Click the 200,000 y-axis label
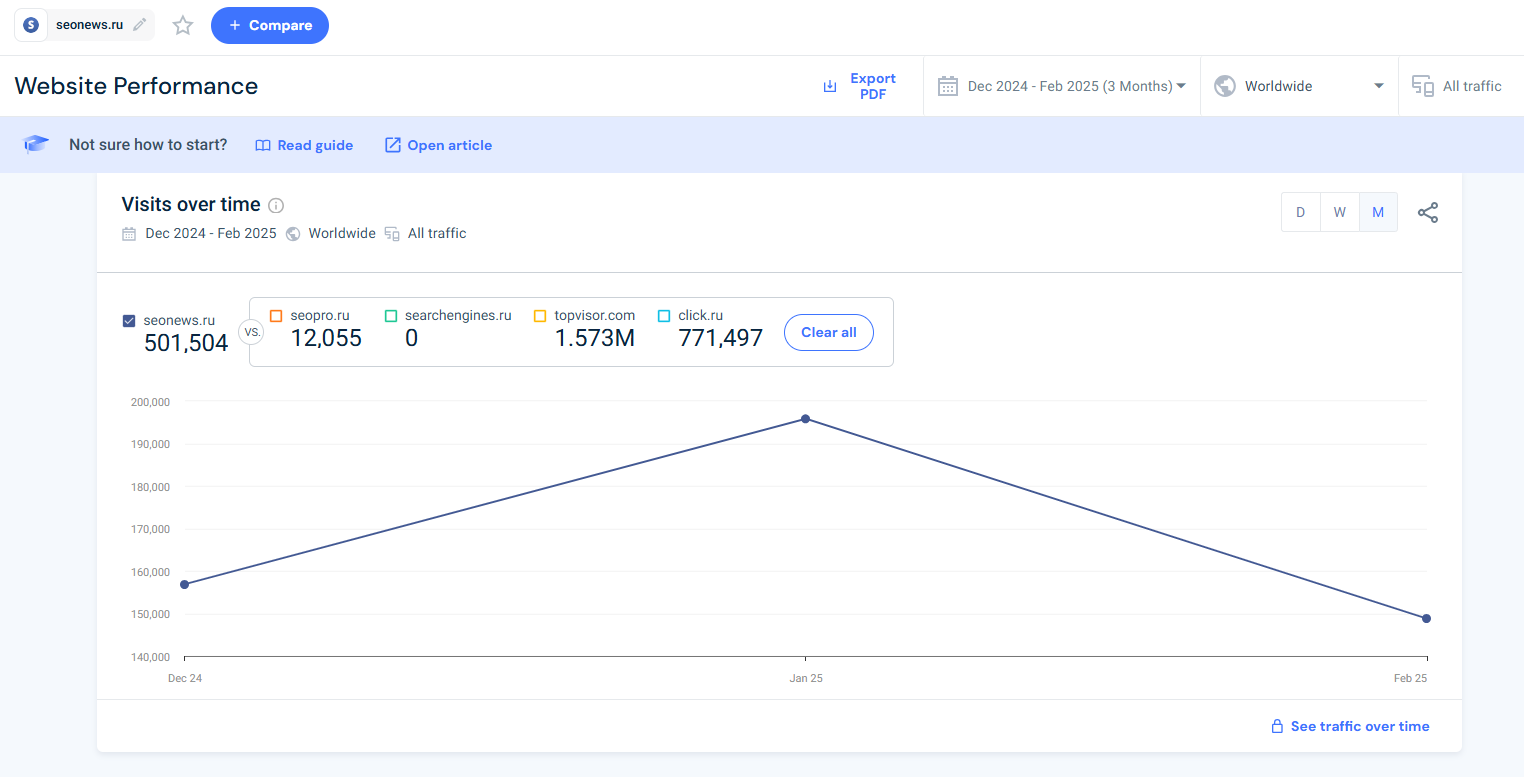 point(150,402)
